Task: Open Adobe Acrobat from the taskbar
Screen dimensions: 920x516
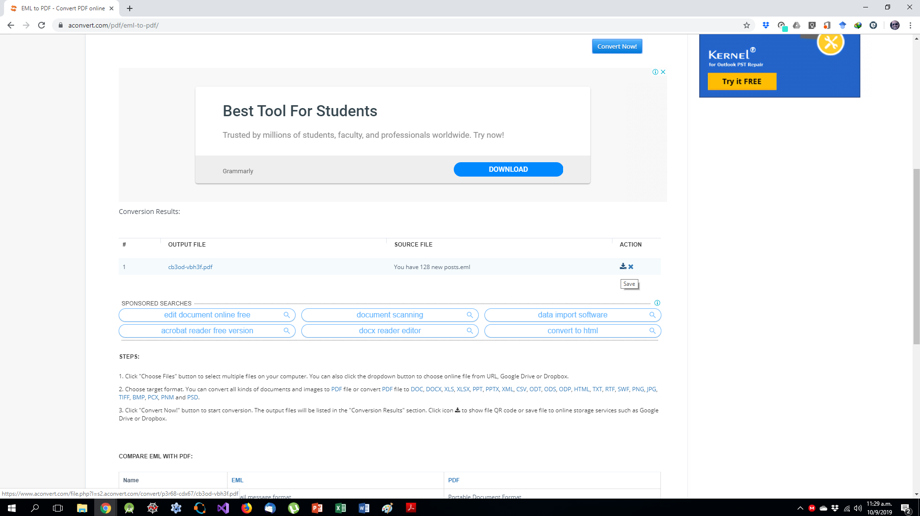Action: pos(411,508)
